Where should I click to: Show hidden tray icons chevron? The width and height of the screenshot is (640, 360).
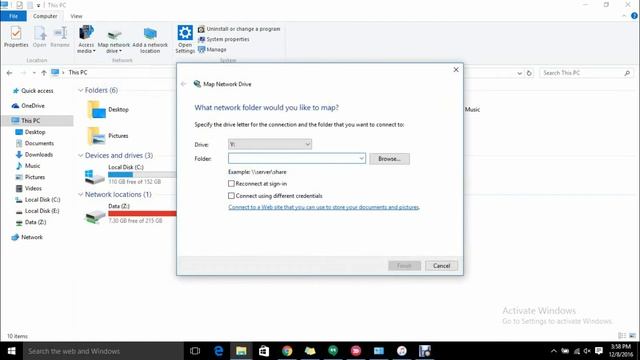[553, 351]
